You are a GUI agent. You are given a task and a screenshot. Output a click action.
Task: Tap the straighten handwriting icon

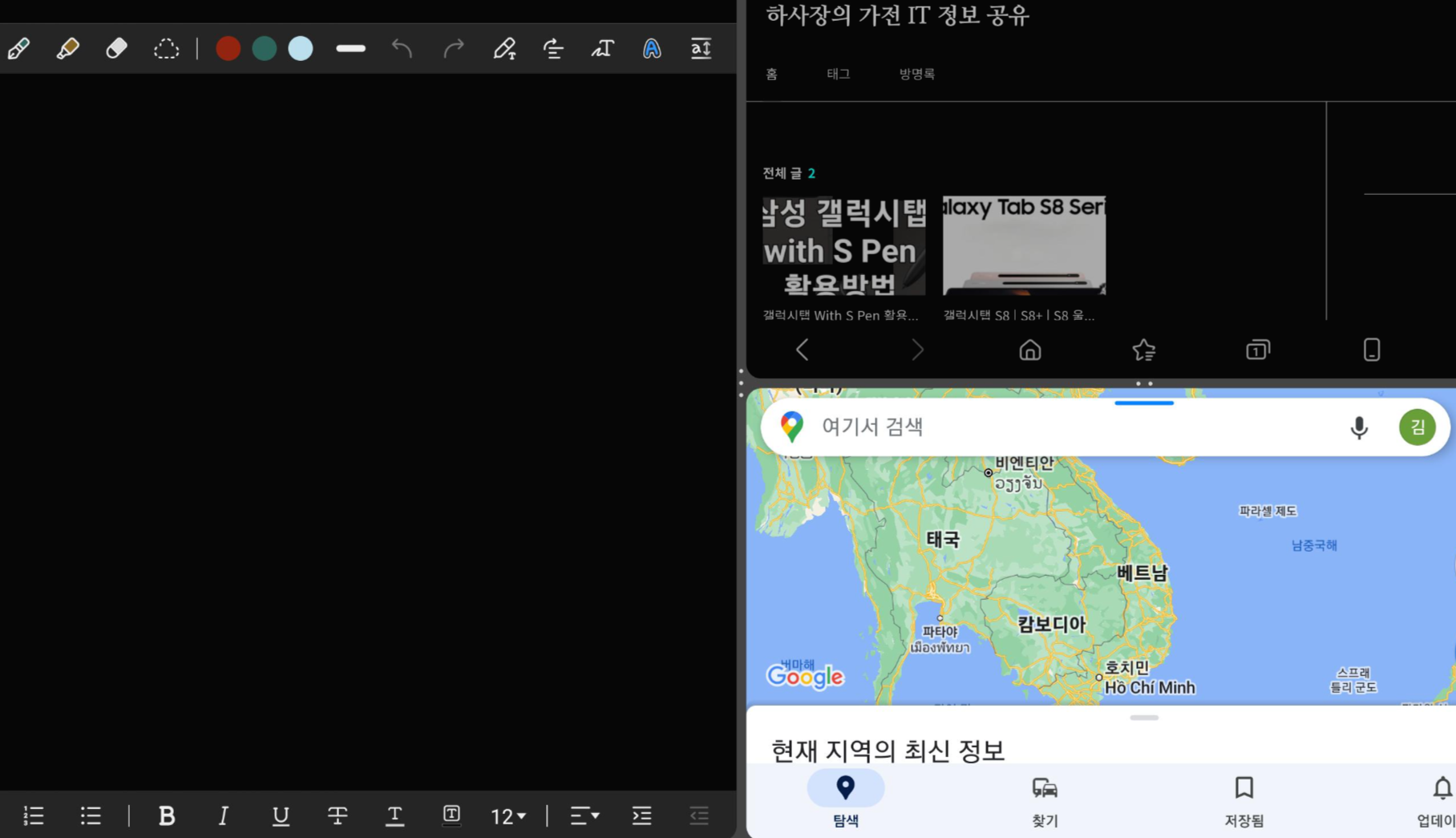(553, 49)
